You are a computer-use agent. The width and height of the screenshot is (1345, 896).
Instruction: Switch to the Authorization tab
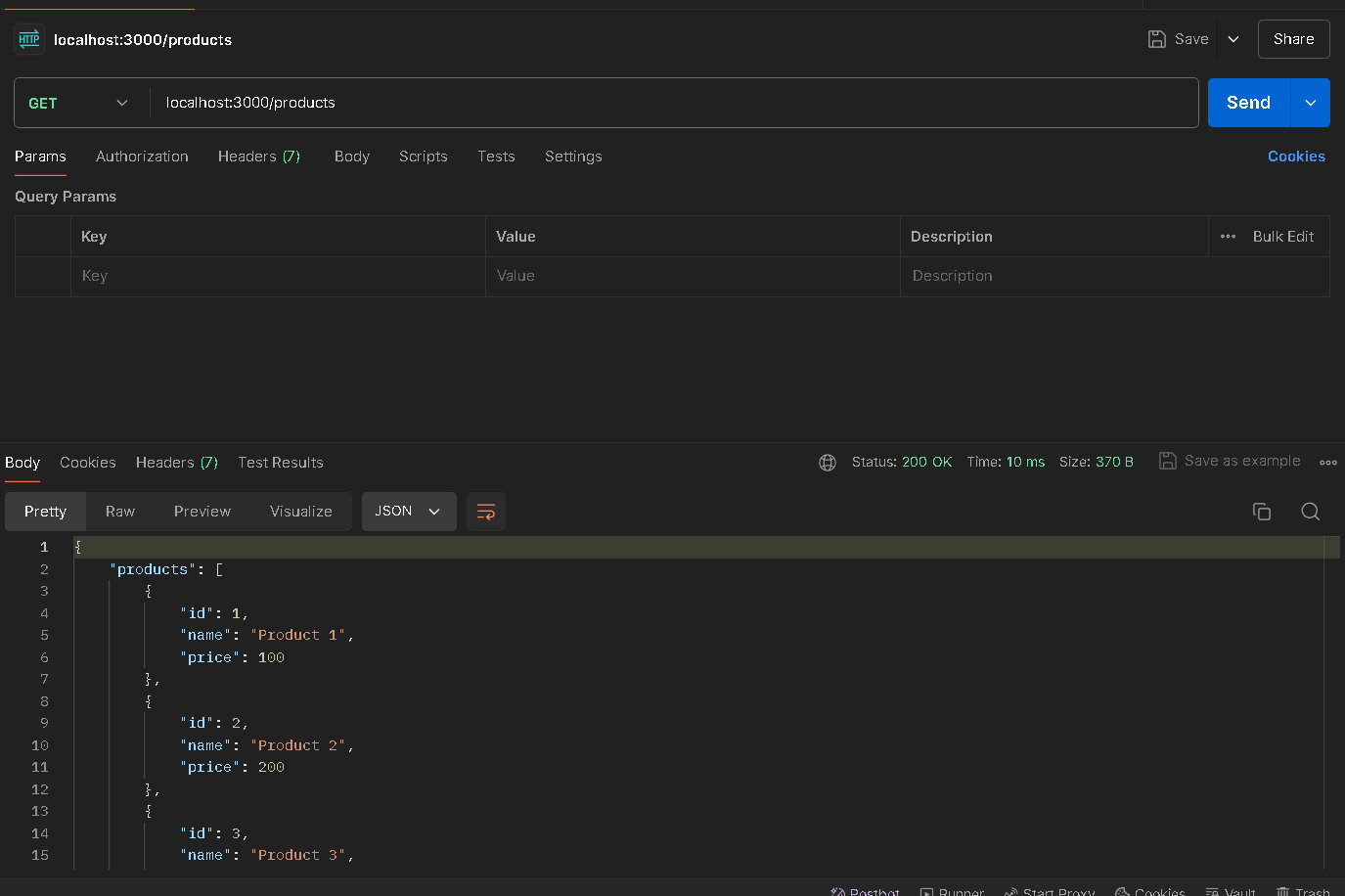coord(142,157)
